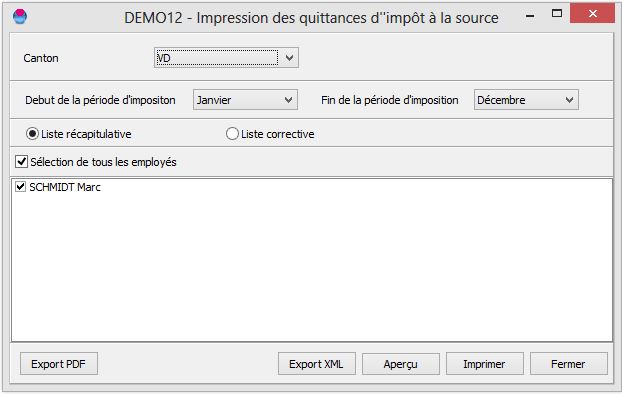
Task: Click the Export XML button
Action: [317, 364]
